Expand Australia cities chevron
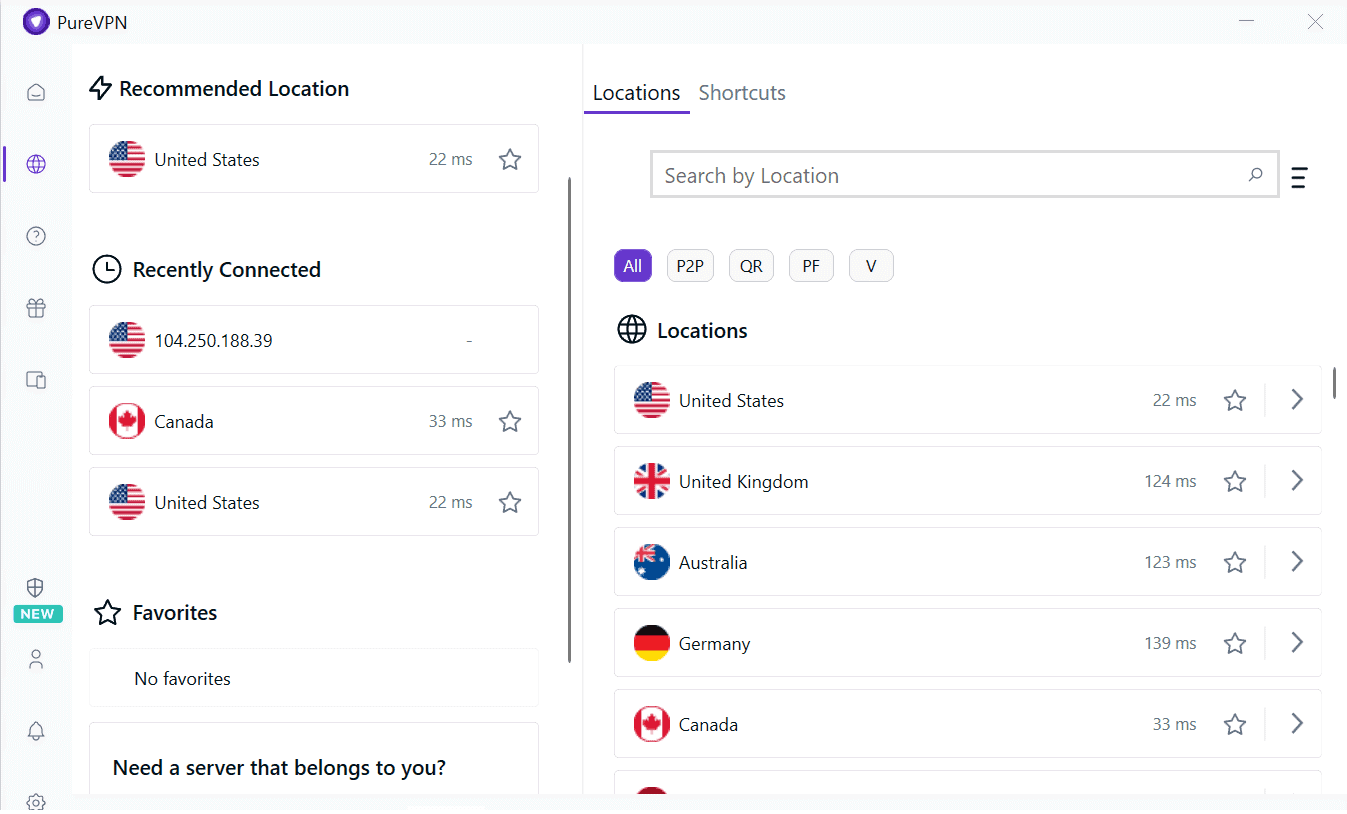The height and width of the screenshot is (814, 1347). pyautogui.click(x=1297, y=561)
